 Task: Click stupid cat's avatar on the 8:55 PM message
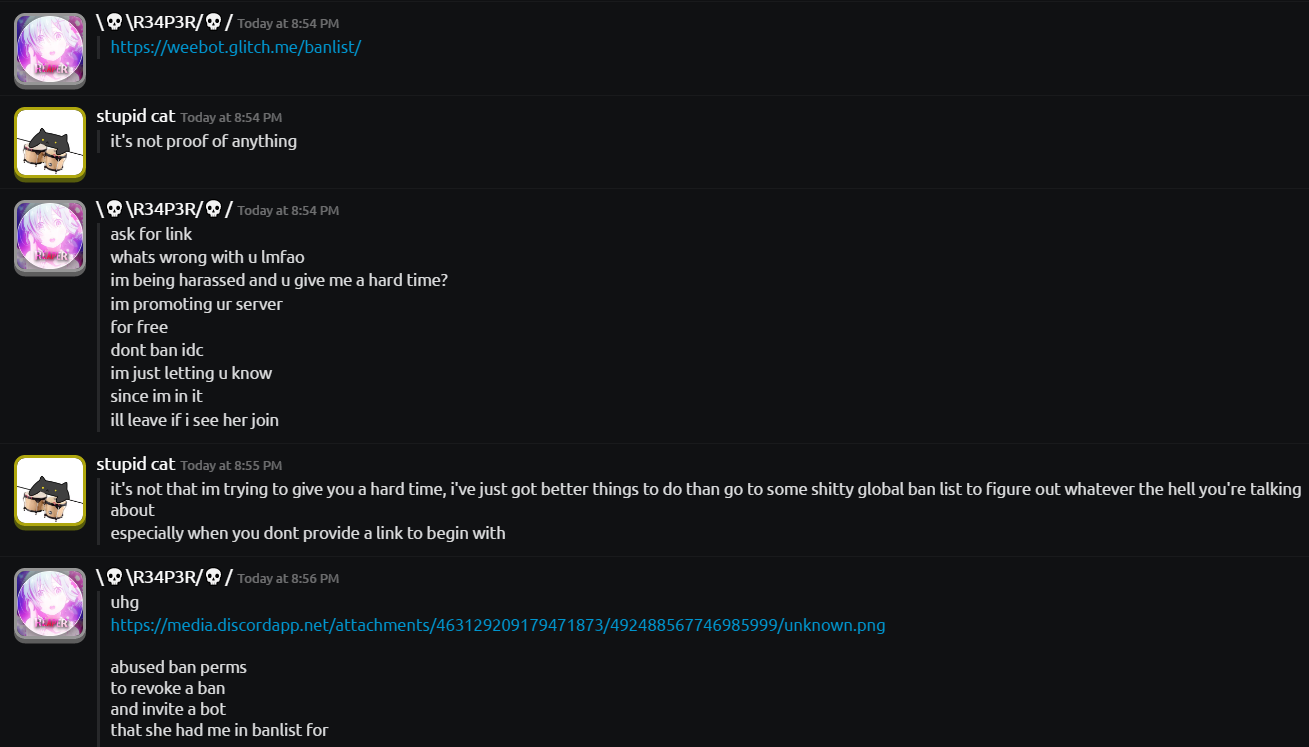tap(50, 491)
